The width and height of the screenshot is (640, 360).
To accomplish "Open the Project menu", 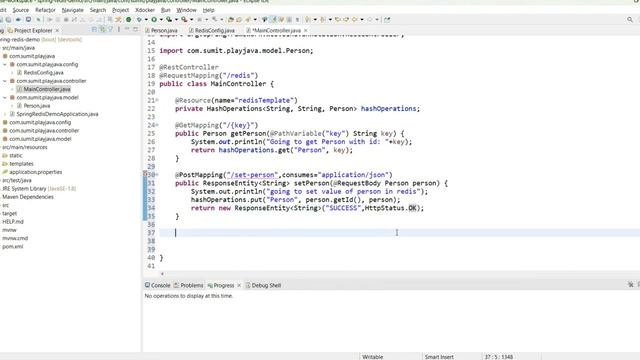I will pos(120,10).
